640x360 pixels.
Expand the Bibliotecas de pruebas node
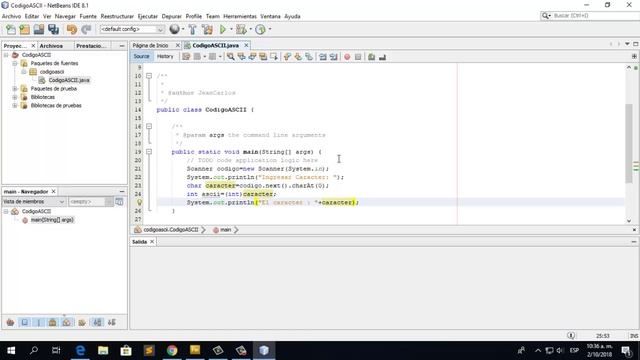15,105
